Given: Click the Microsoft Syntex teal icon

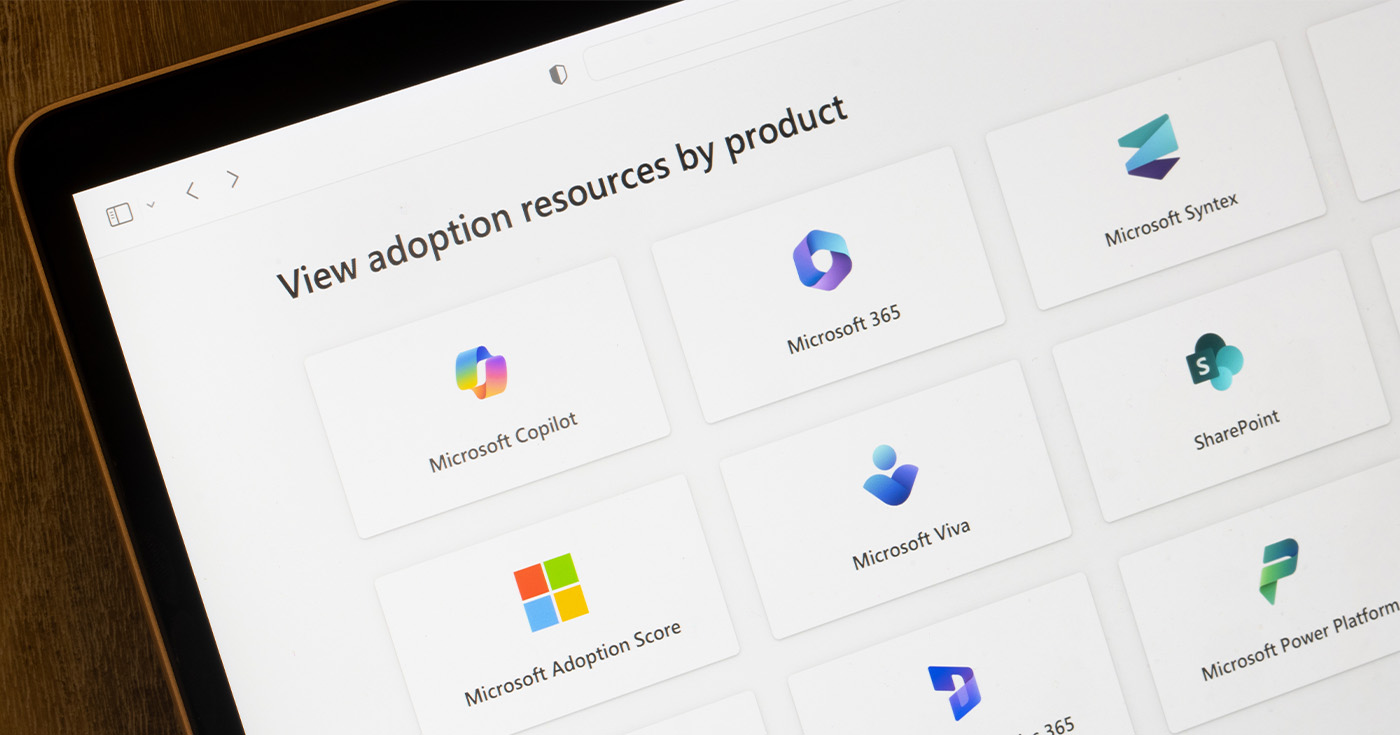Looking at the screenshot, I should coord(1149,146).
